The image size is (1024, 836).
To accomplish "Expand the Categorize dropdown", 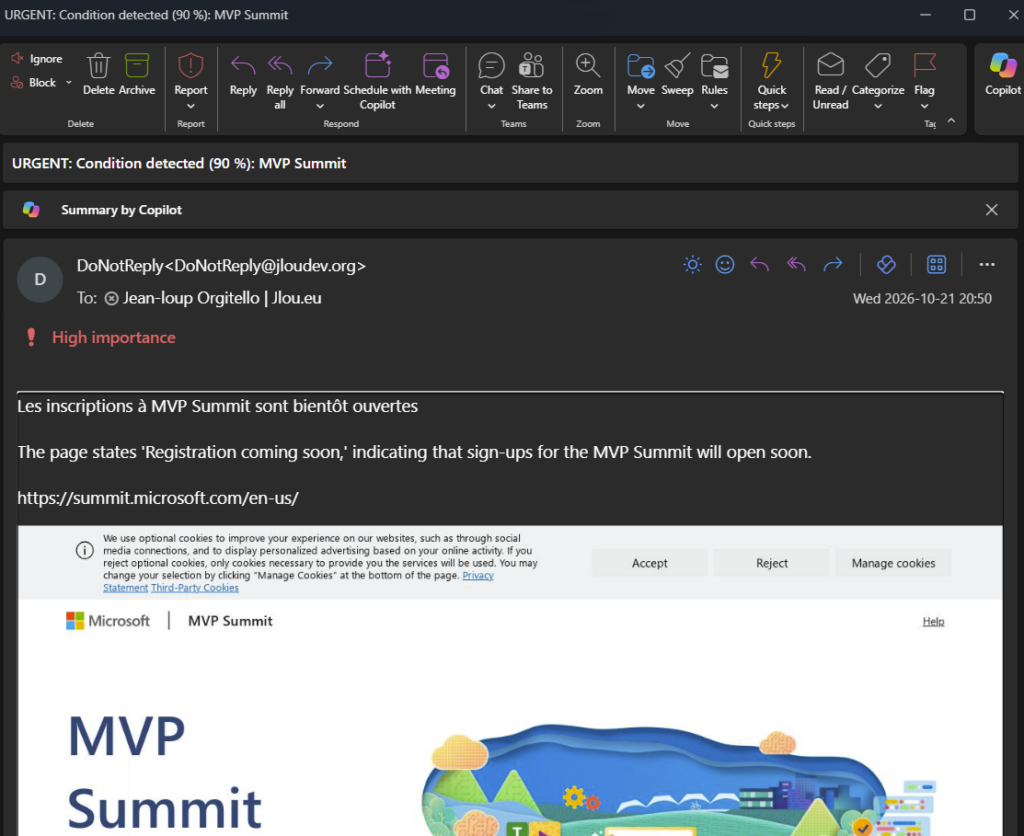I will [878, 106].
